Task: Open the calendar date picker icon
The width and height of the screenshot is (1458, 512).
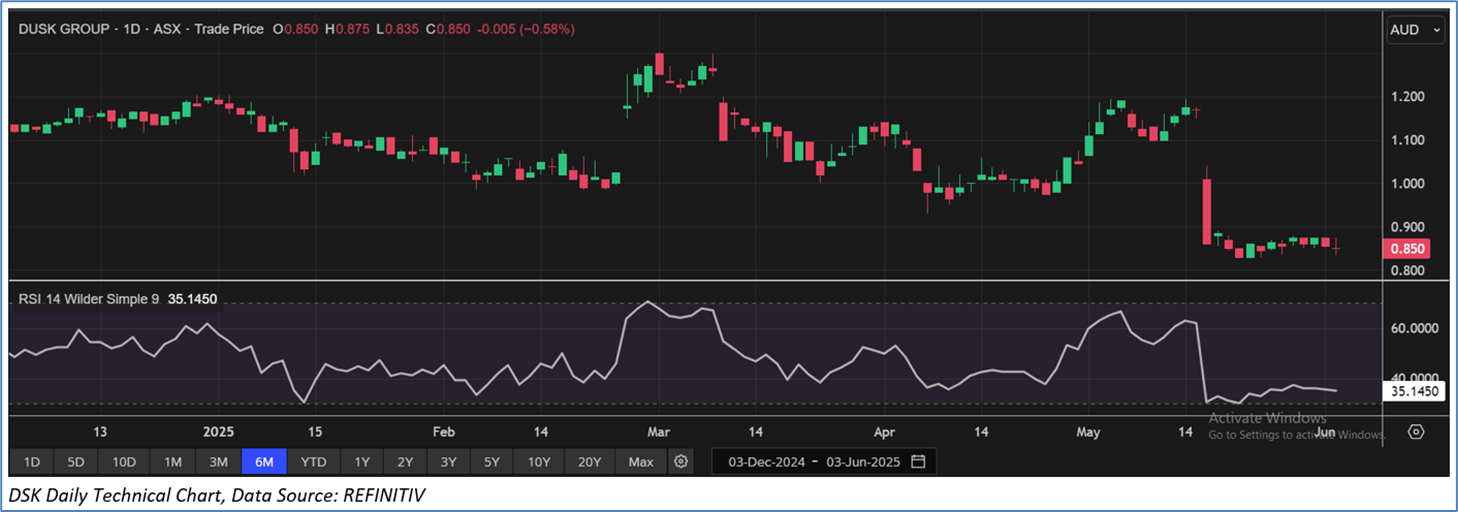Action: pyautogui.click(x=918, y=462)
